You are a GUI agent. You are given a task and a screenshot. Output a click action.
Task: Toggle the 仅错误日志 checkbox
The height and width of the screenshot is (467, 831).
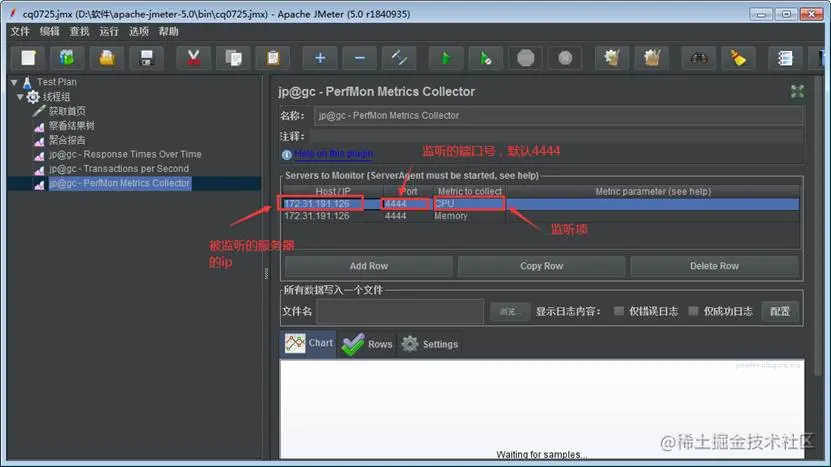coord(618,311)
